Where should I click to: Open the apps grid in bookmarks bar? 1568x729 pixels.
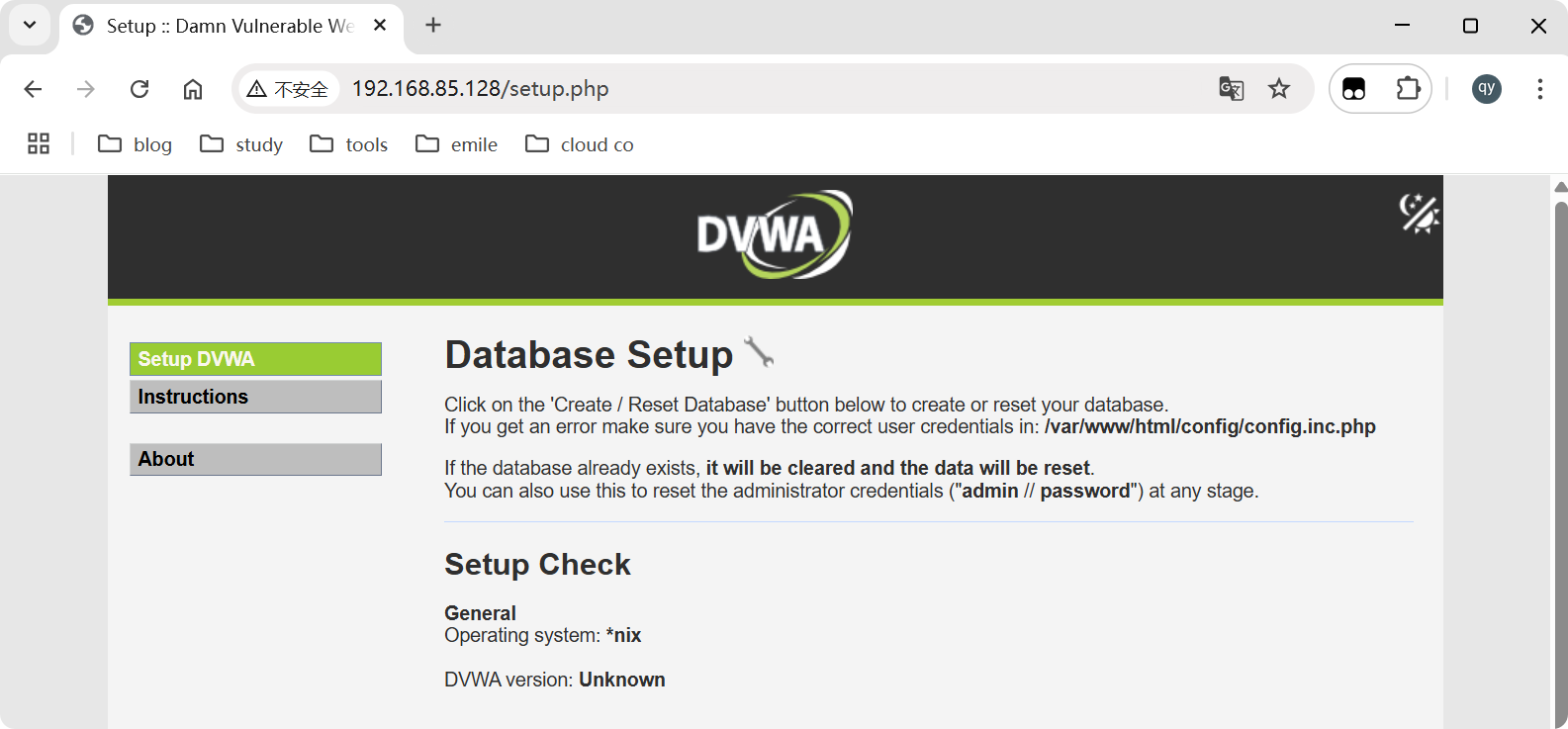coord(39,144)
